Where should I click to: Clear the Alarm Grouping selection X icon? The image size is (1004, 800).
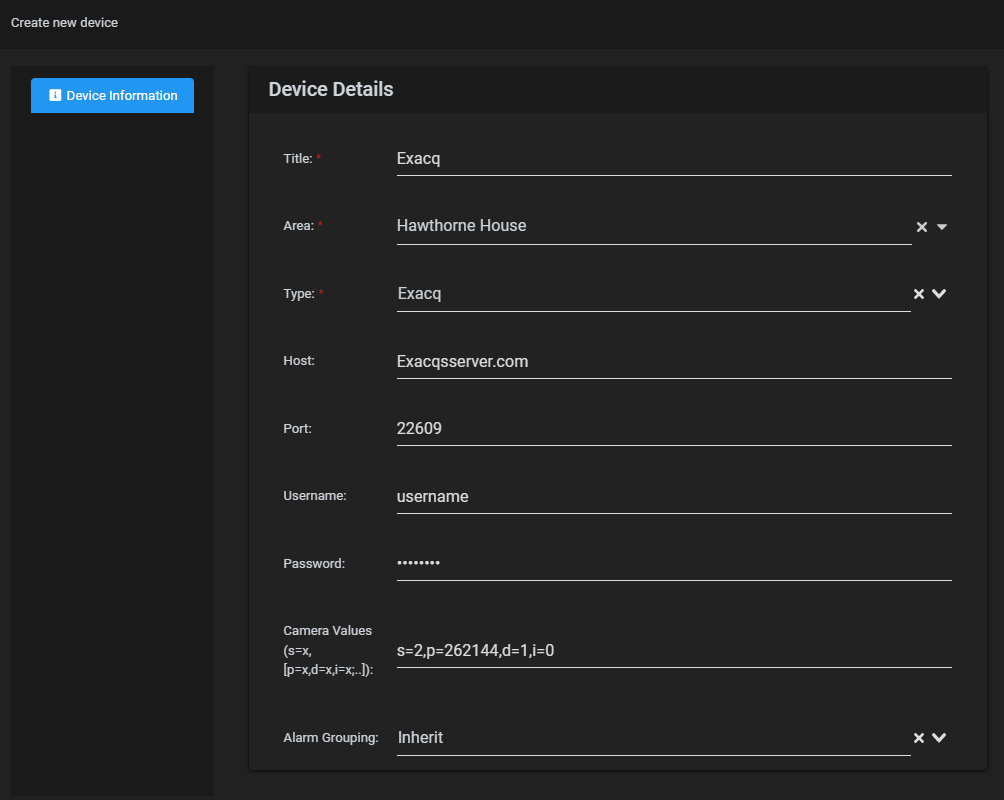tap(918, 738)
